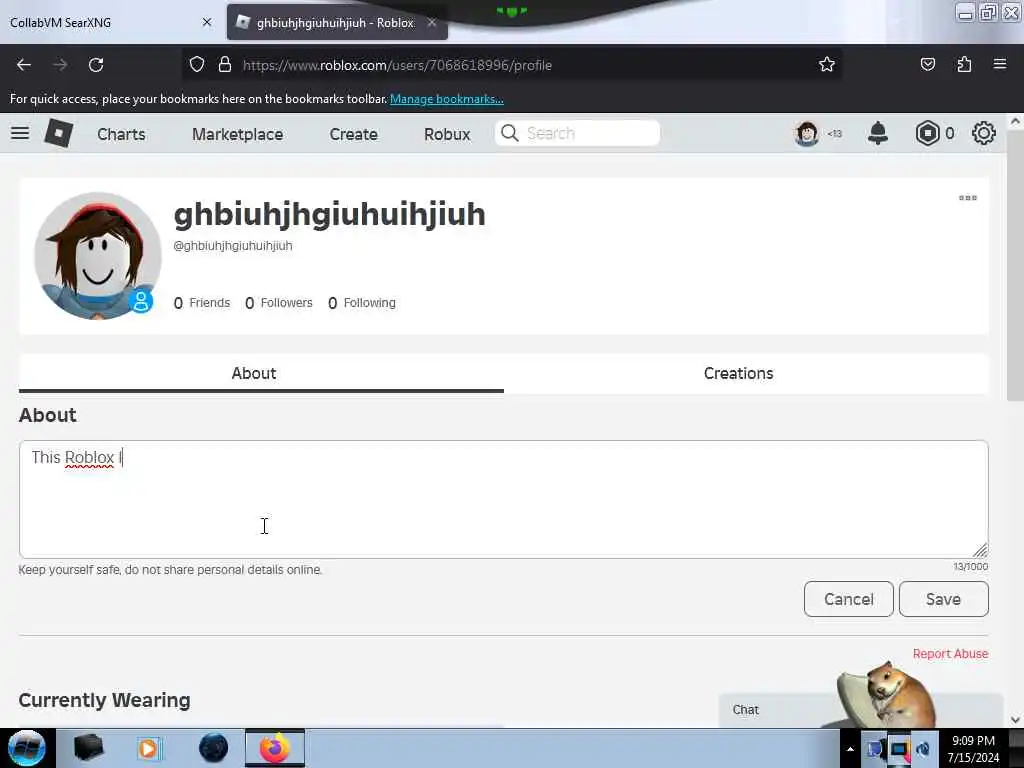Open the Charts page
This screenshot has height=768, width=1024.
(121, 134)
